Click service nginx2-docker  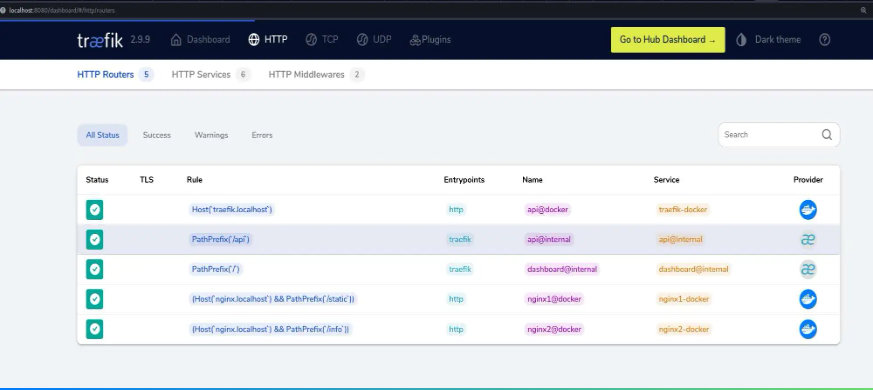pos(684,329)
